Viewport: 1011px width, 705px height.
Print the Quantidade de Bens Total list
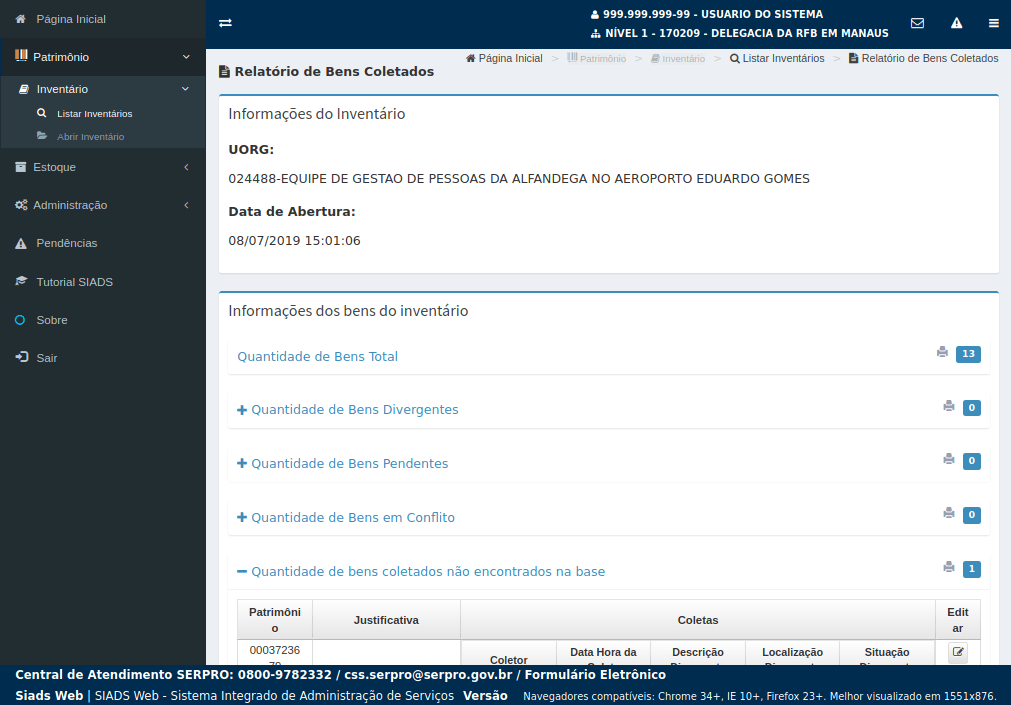(943, 352)
